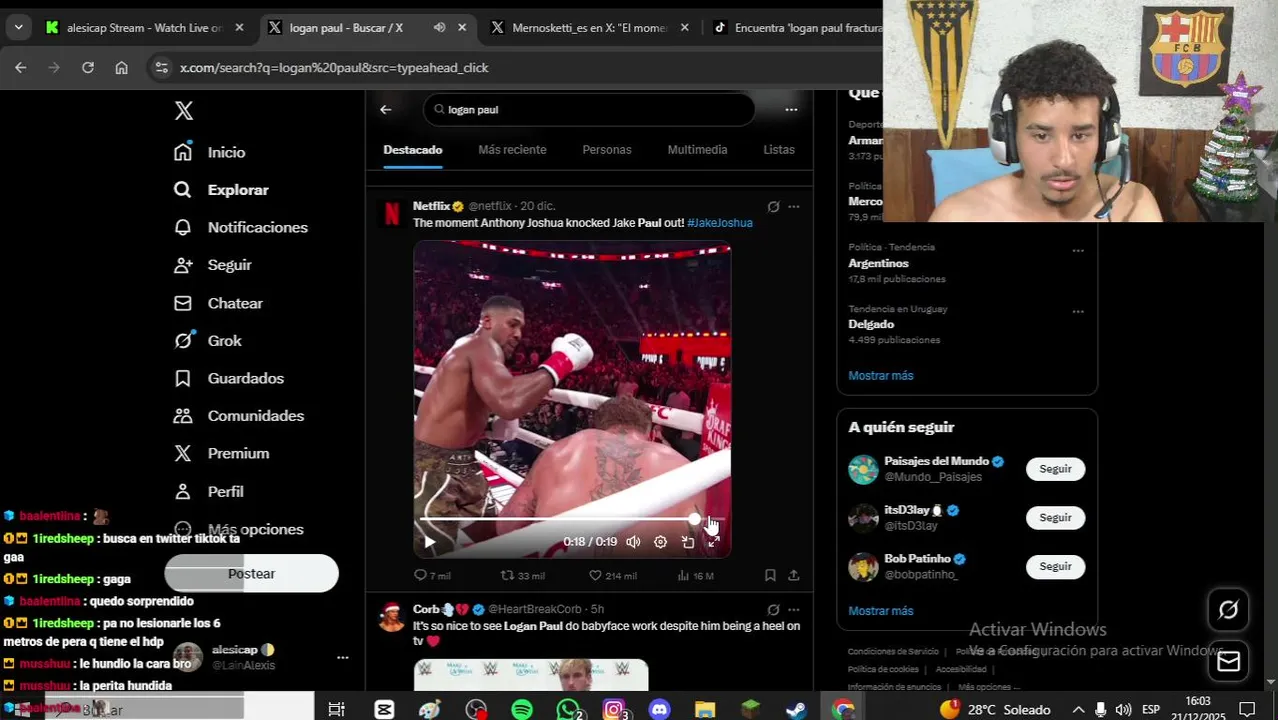Mute the video volume icon
1278x720 pixels.
pos(633,542)
